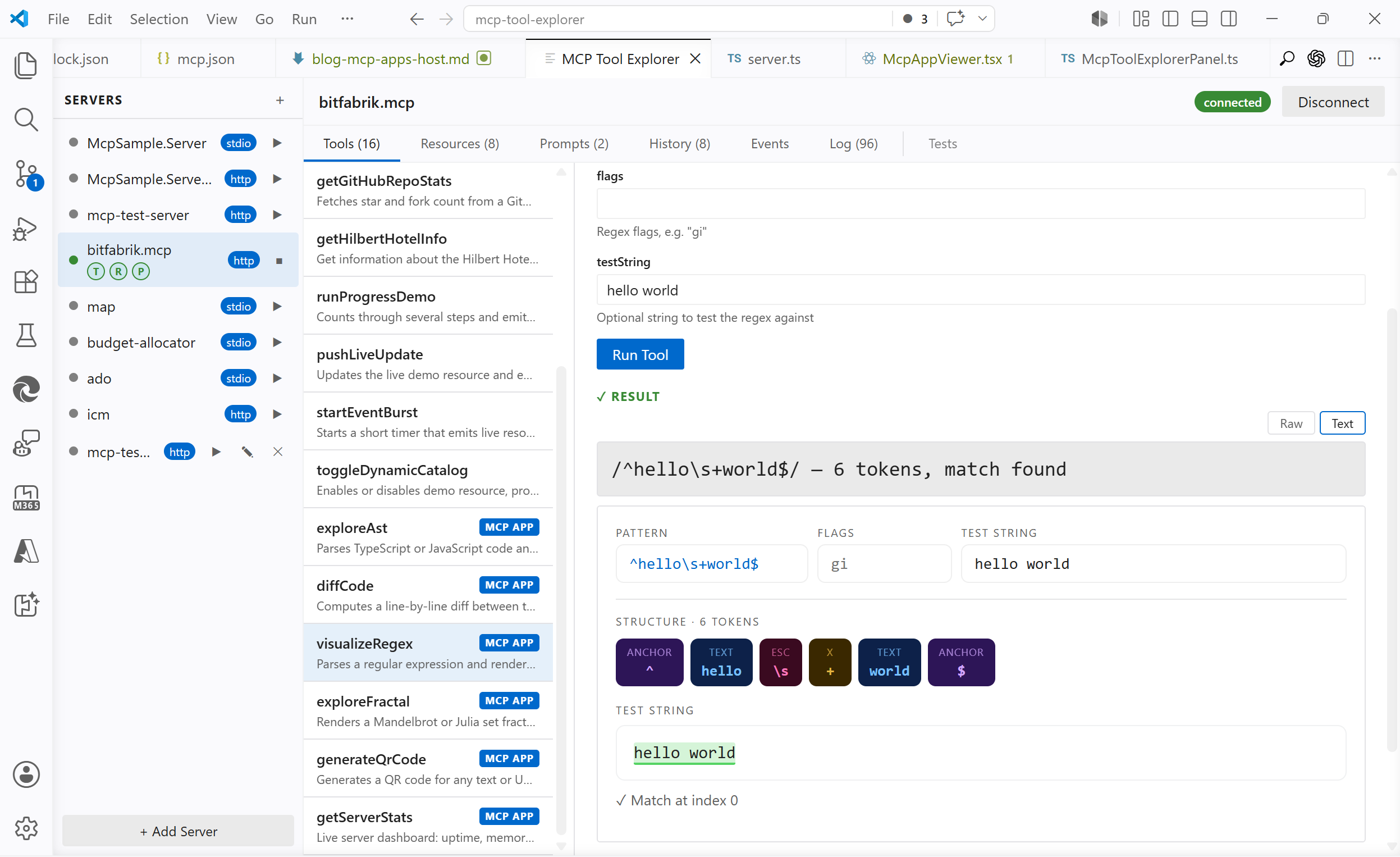Open the editor more actions ellipsis
Screen dimensions: 1400x857
click(x=1374, y=58)
